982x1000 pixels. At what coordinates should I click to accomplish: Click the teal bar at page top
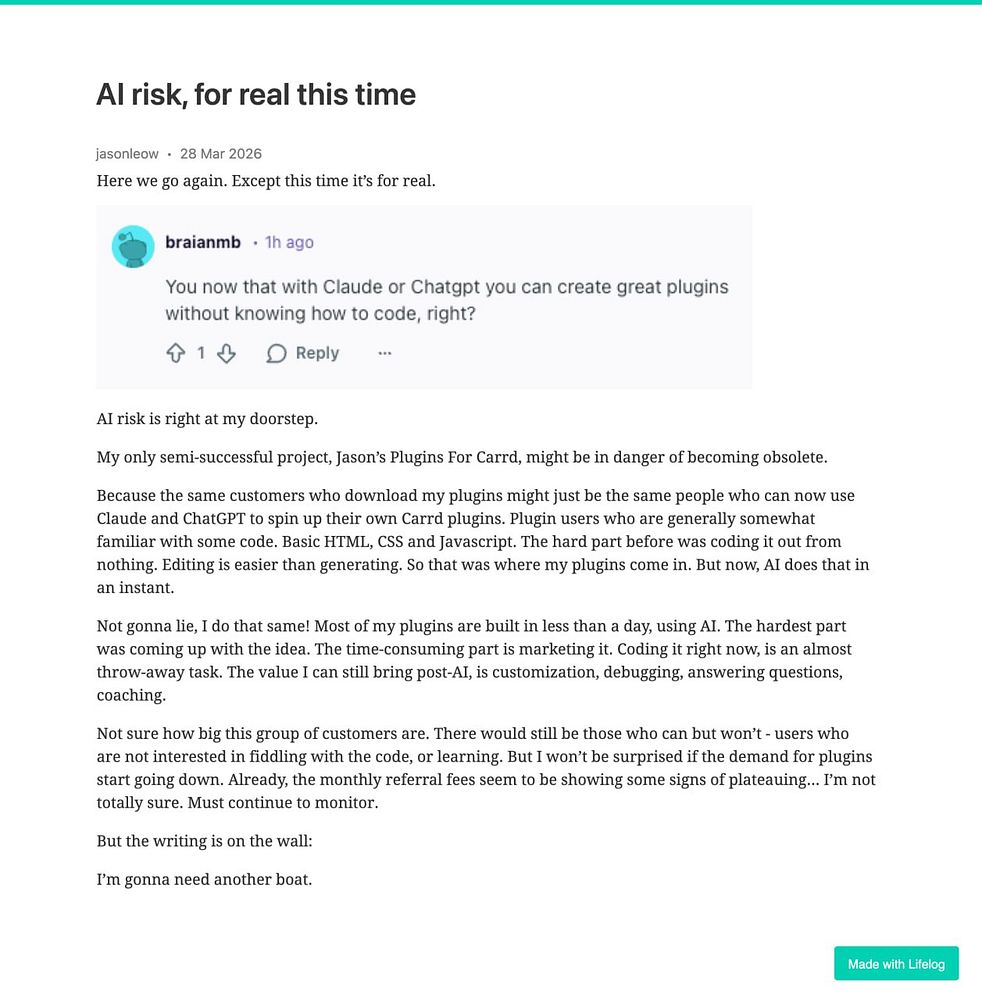(491, 2)
